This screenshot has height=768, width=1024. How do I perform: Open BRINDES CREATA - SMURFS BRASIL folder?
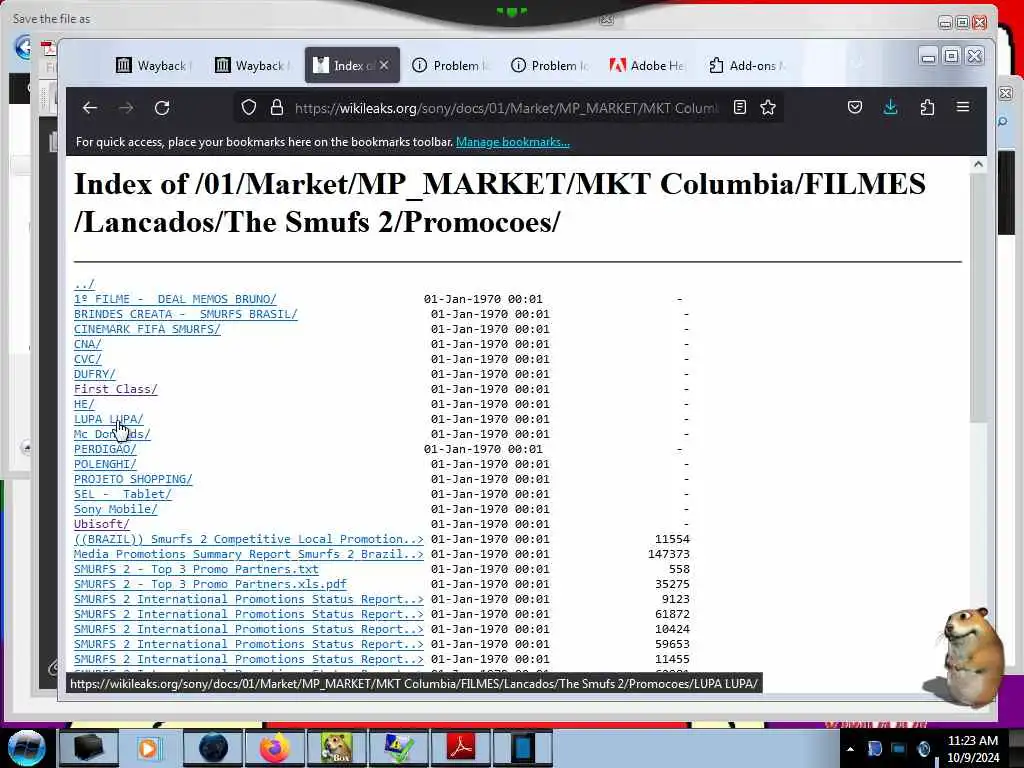click(185, 314)
